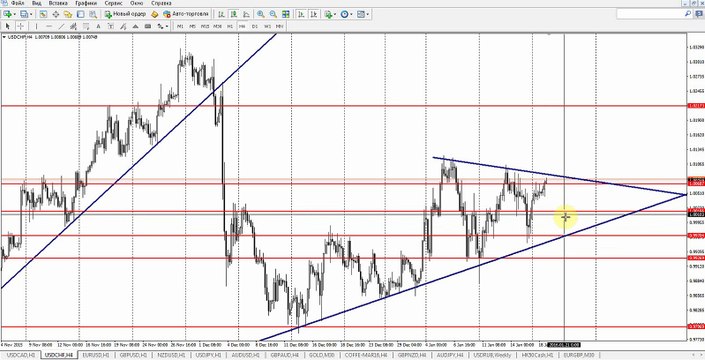Select the vertical line tool
Image resolution: width=705 pixels, height=360 pixels.
(36, 27)
